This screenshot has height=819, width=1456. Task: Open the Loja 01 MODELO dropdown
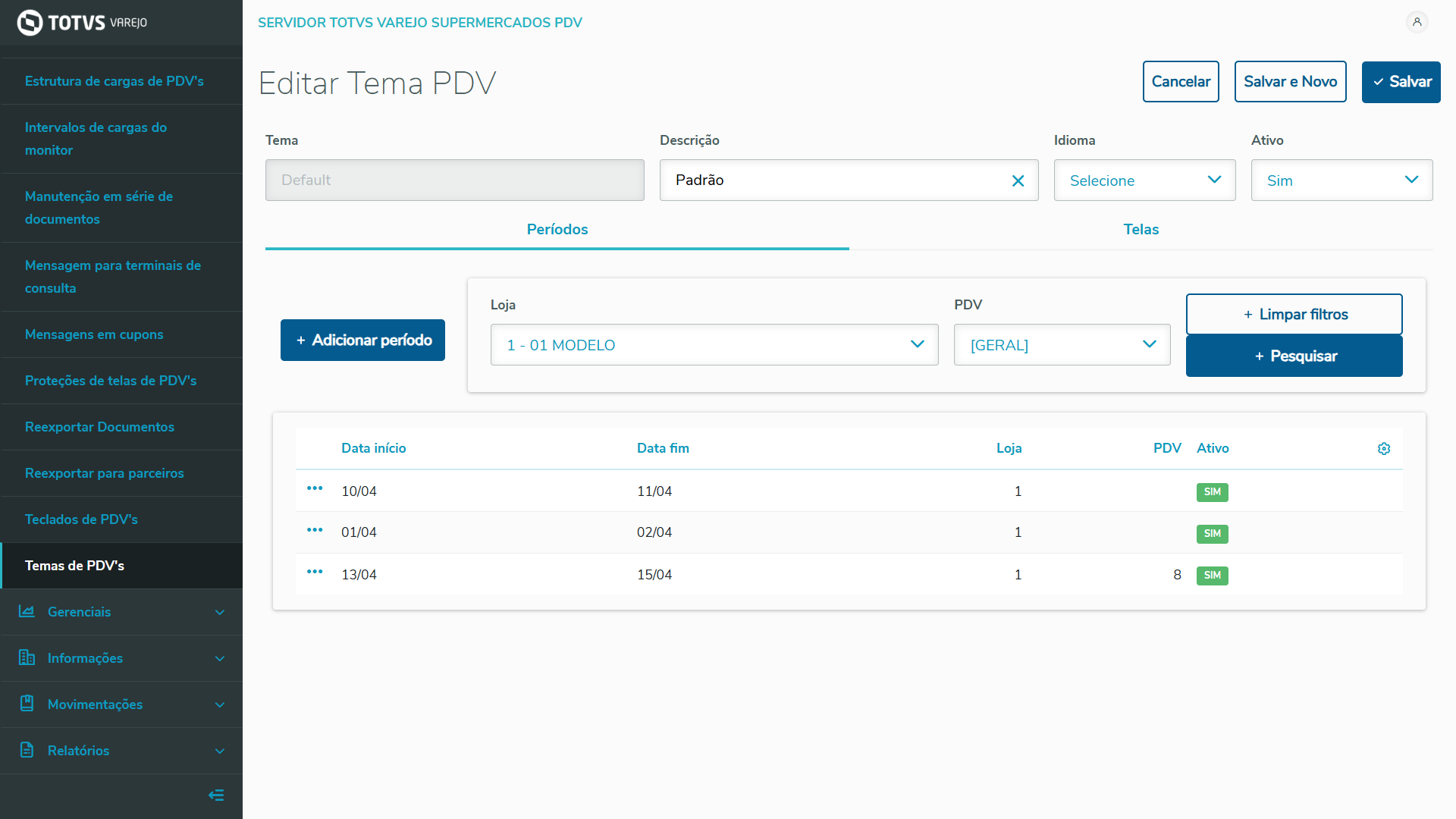(714, 345)
